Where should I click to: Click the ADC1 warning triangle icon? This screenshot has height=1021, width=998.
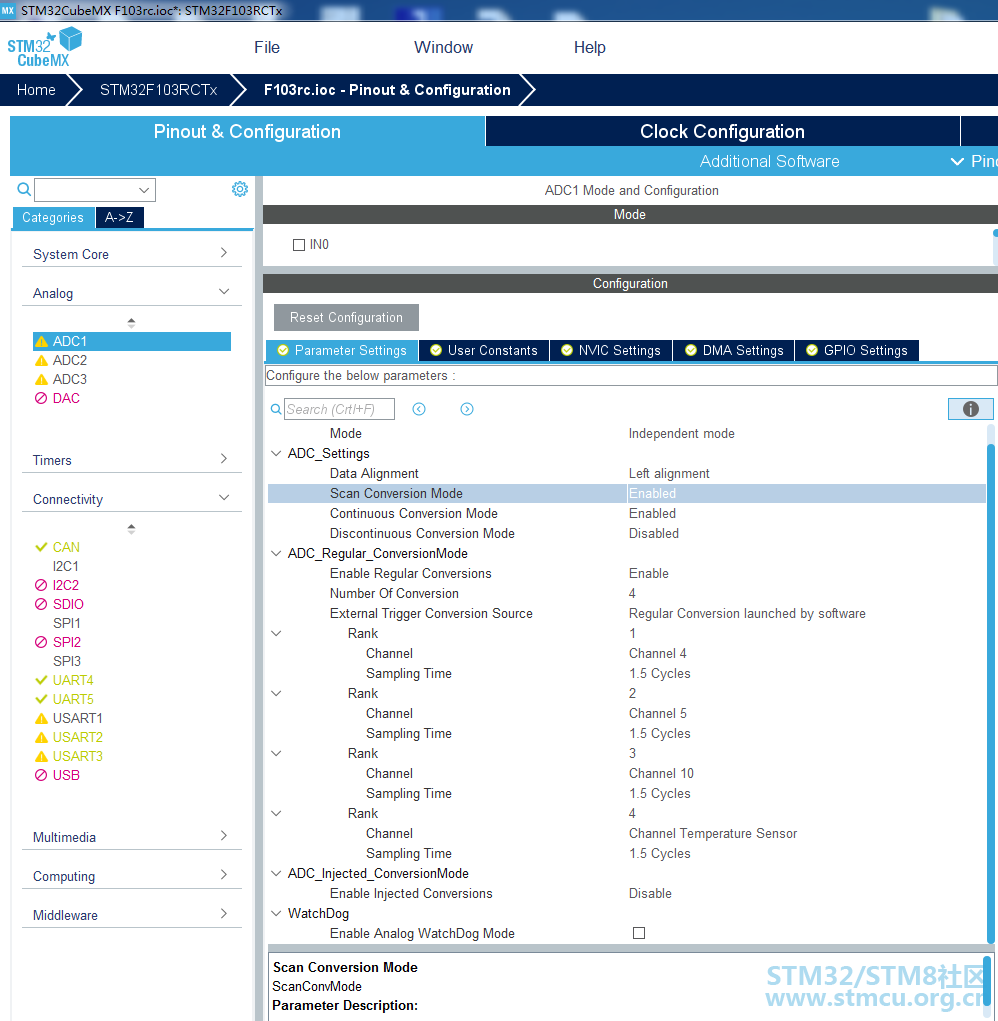pyautogui.click(x=42, y=341)
